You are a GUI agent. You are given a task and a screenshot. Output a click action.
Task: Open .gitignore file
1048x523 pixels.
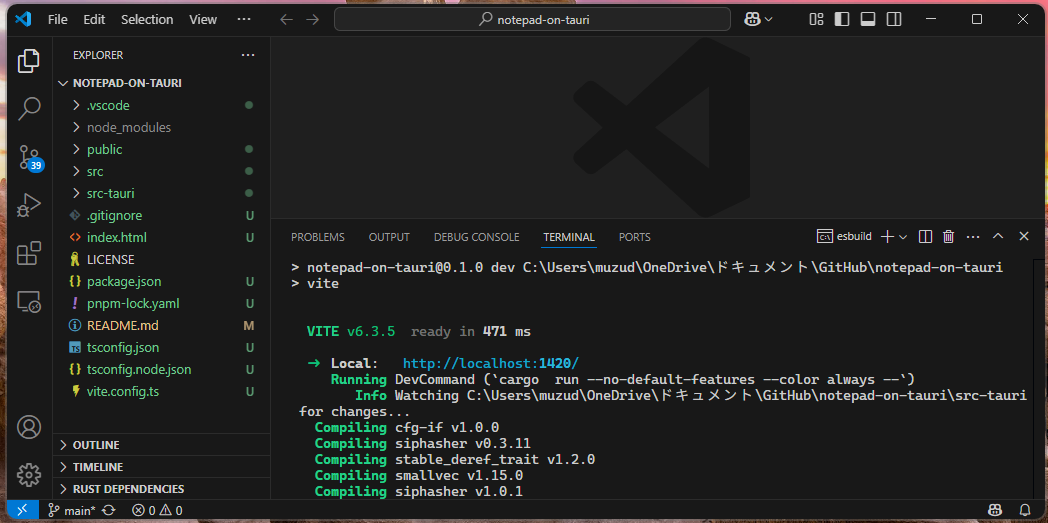click(162, 216)
